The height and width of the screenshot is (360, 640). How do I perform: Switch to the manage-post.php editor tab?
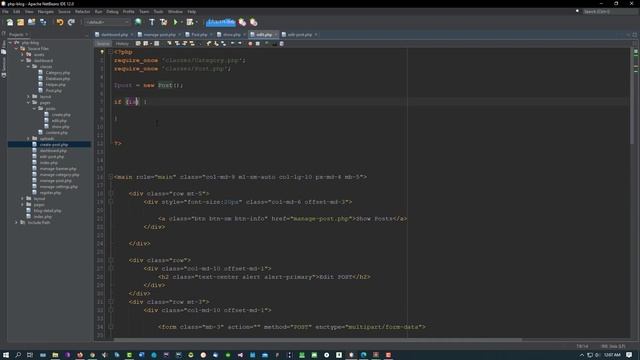click(159, 35)
